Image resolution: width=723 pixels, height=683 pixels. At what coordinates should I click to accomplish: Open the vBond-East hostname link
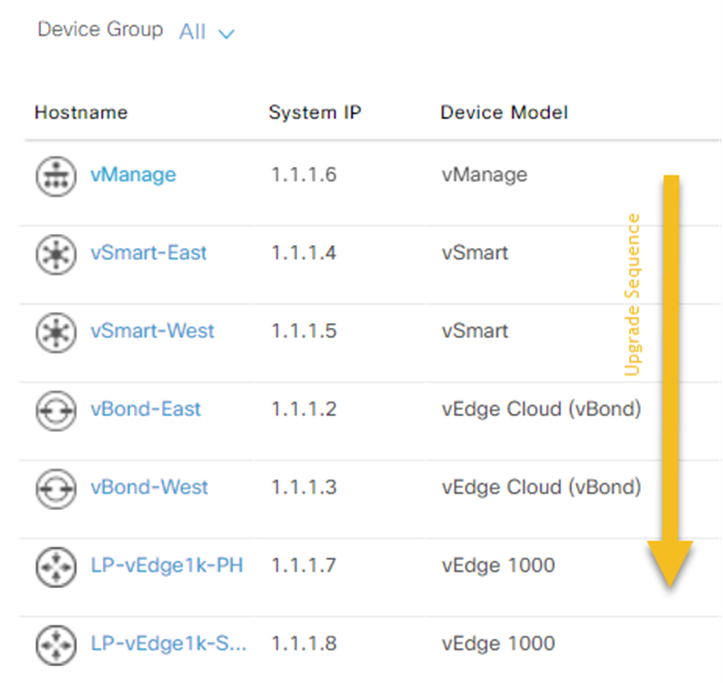[x=145, y=409]
